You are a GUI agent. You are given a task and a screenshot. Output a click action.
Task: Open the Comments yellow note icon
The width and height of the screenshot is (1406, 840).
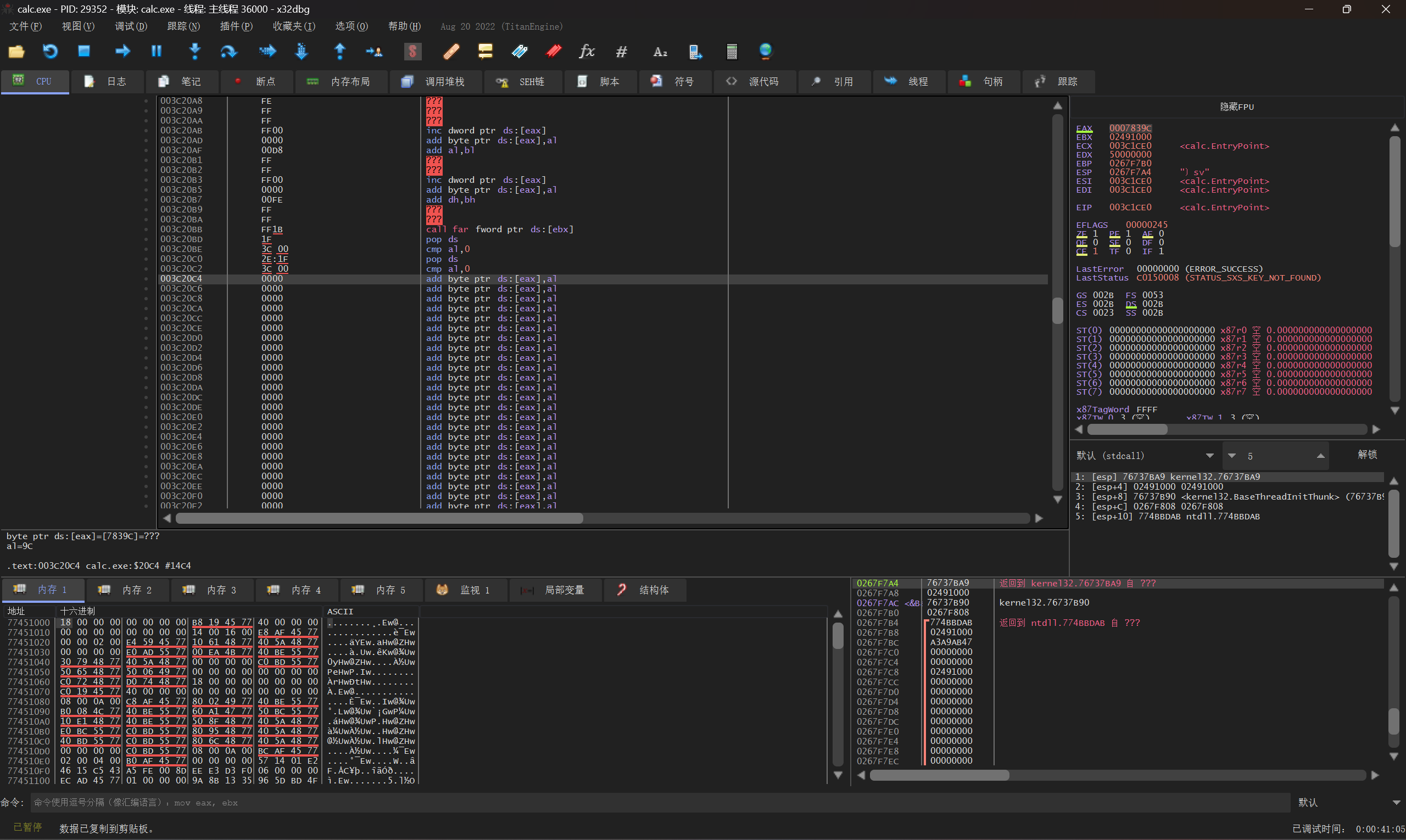(x=486, y=52)
